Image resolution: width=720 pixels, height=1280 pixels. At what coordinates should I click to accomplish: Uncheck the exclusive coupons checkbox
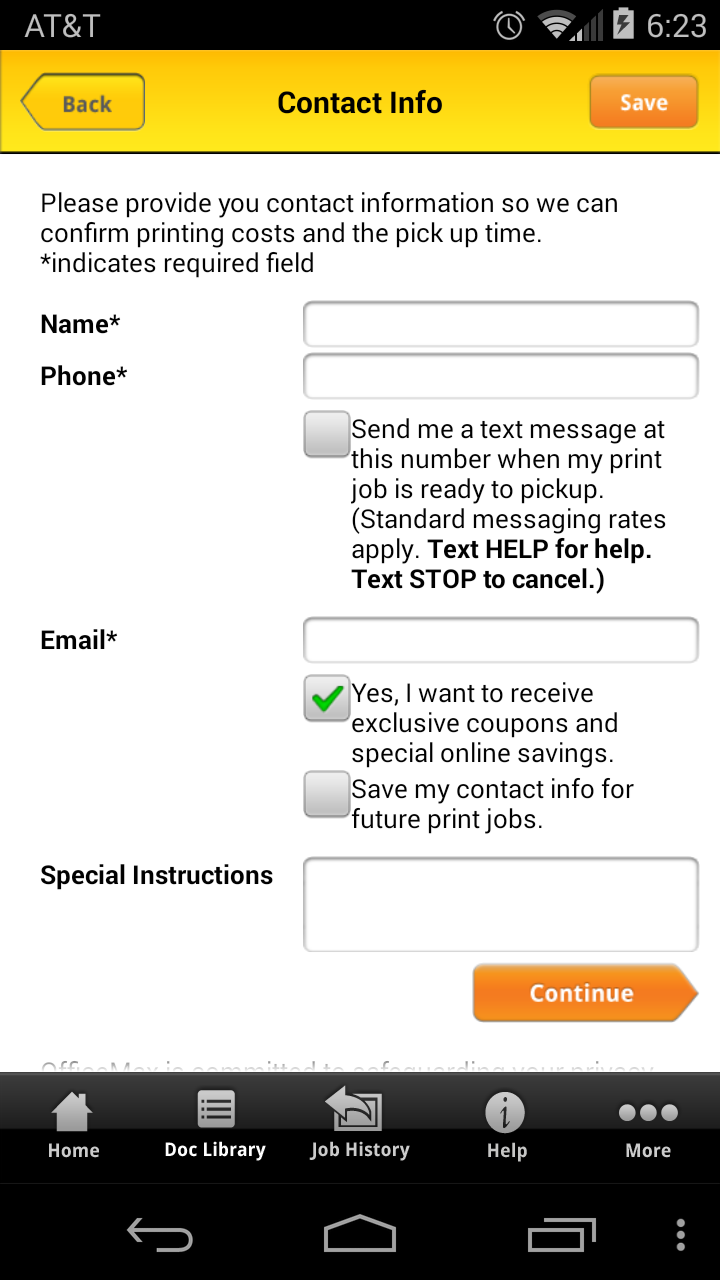pos(327,699)
